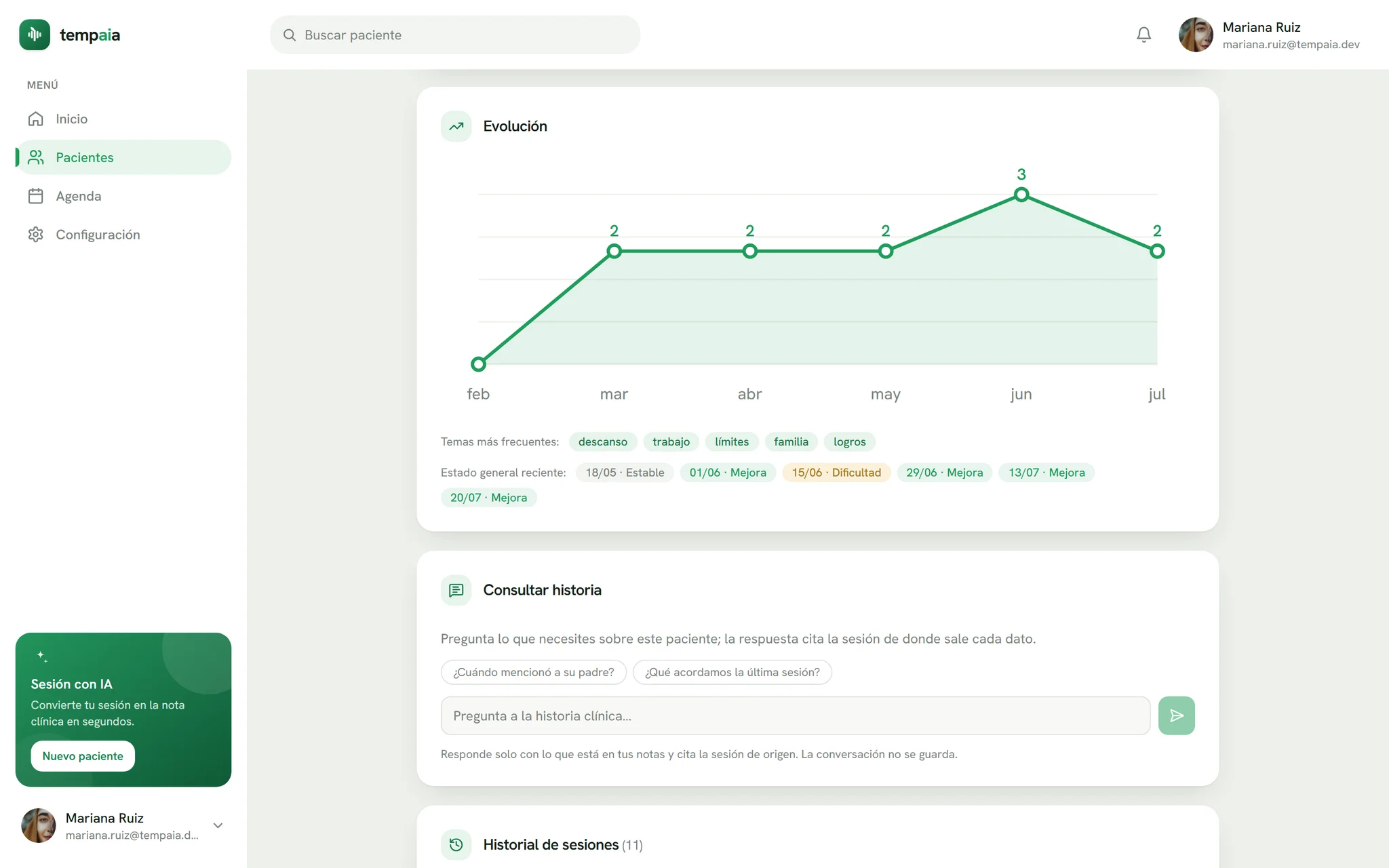Go to Inicio in menu

(123, 119)
